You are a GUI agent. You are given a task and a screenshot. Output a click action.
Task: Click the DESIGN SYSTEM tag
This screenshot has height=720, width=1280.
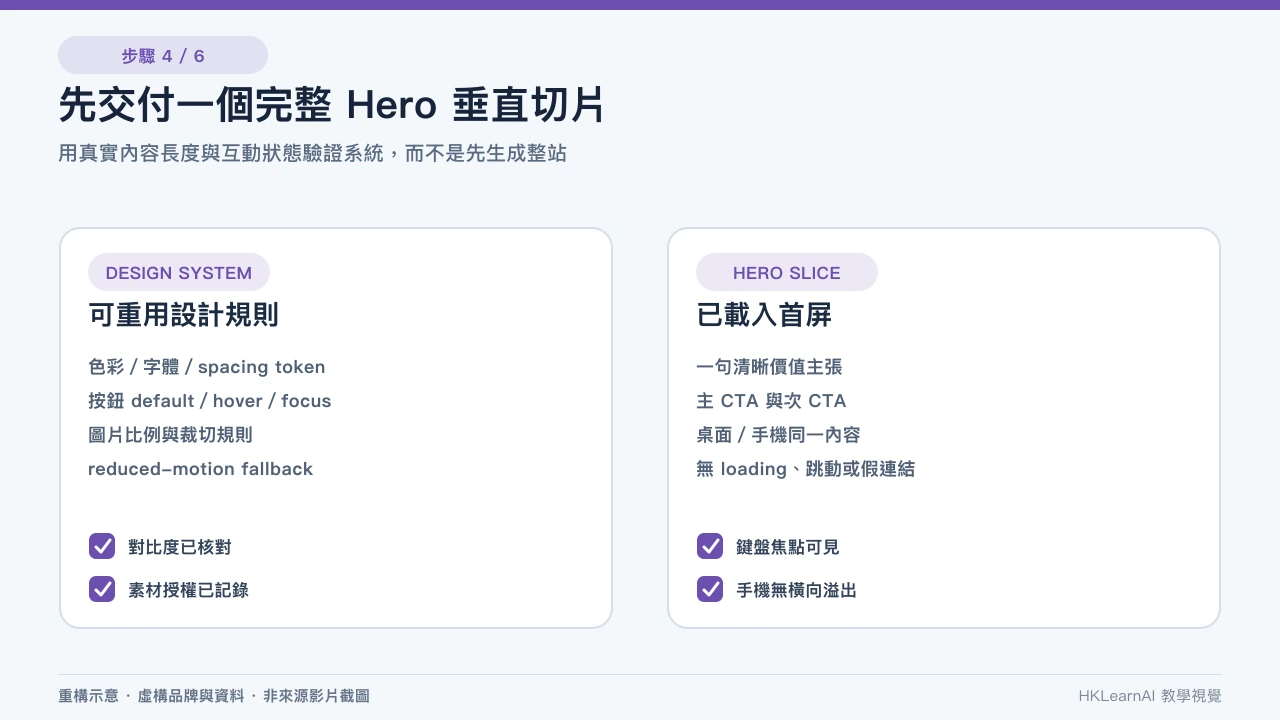click(x=179, y=272)
